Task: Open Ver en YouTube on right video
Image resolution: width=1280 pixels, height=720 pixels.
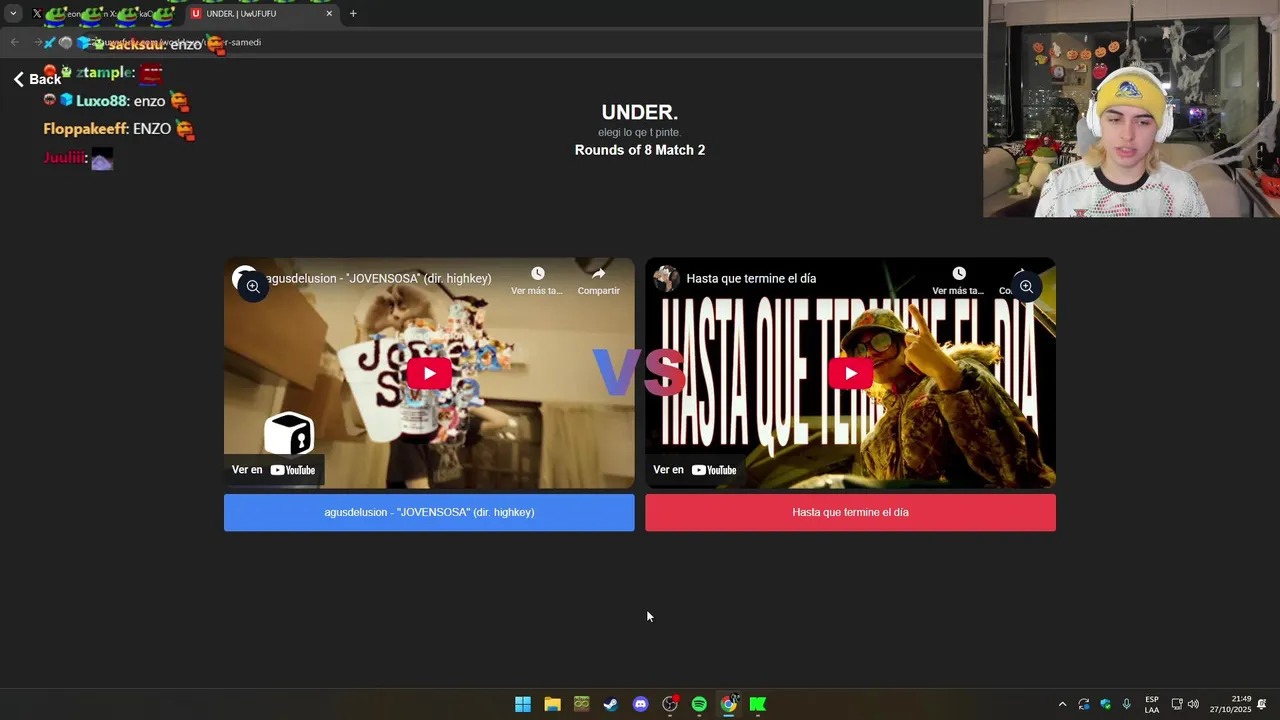Action: coord(695,470)
